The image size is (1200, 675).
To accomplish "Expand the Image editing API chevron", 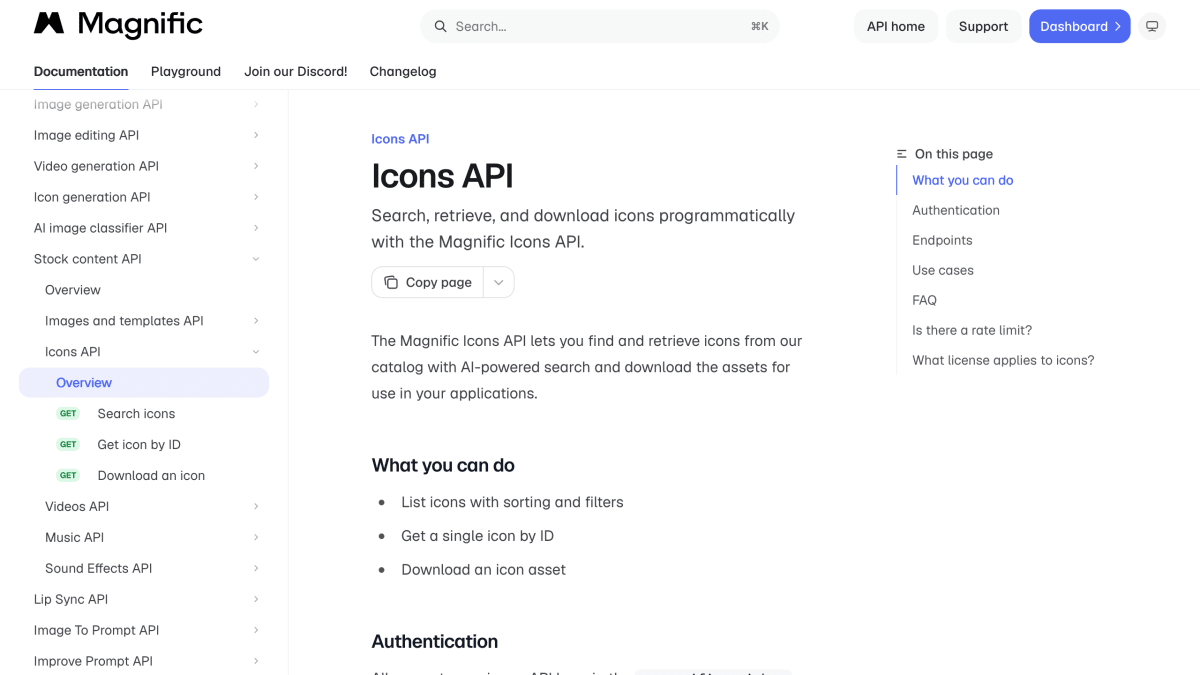I will click(256, 135).
